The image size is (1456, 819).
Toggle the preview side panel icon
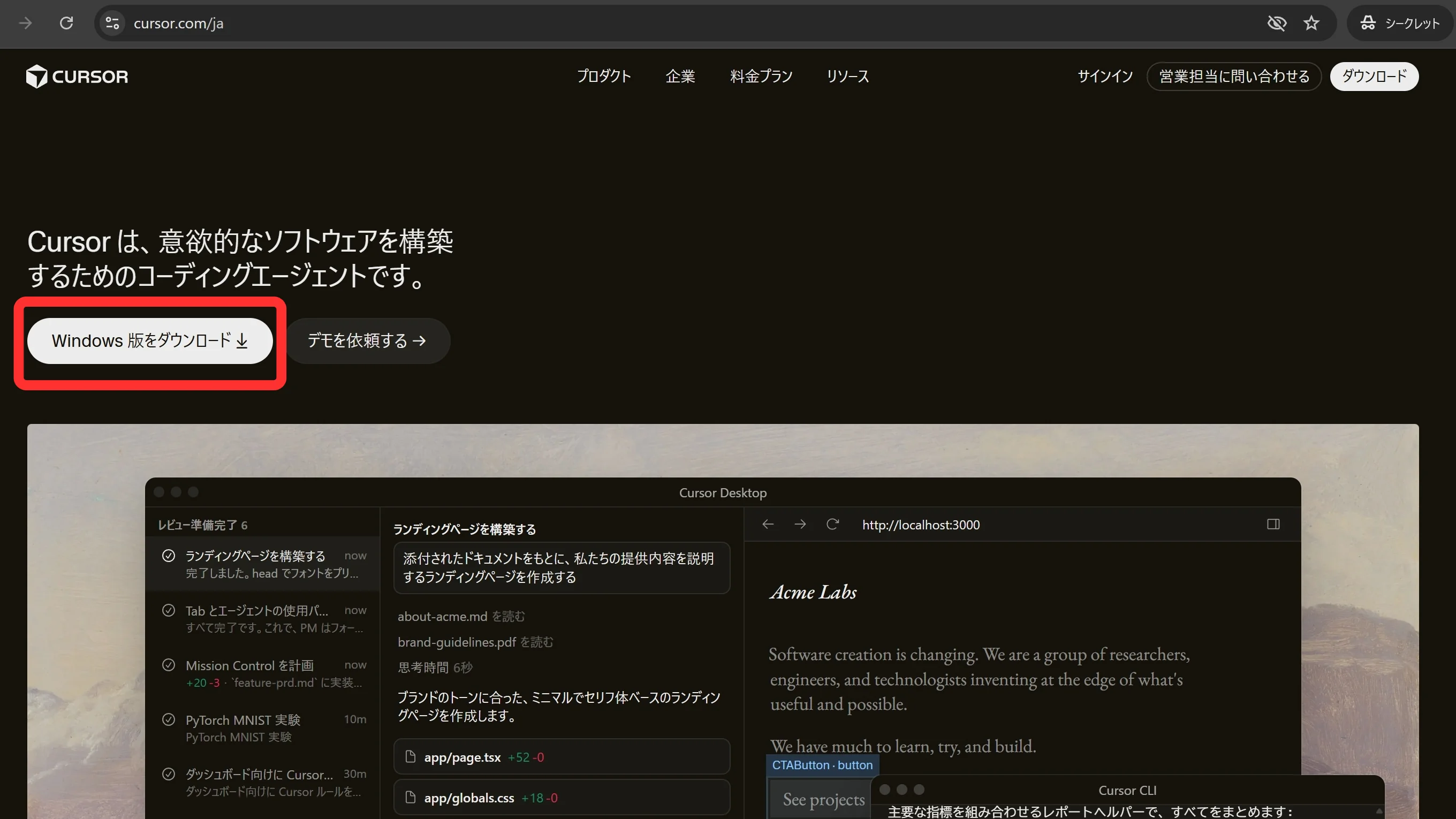[x=1273, y=525]
